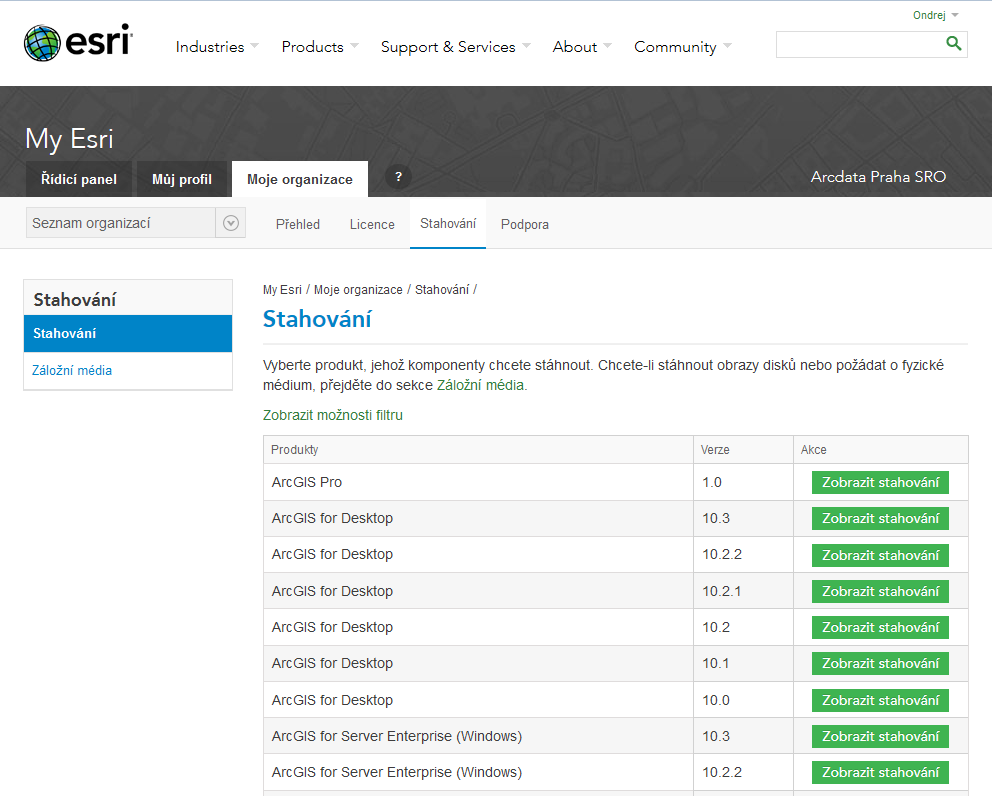Show downloads for ArcGIS Server Enterprise 10.2.2
Screen dimensions: 992x796
click(880, 772)
